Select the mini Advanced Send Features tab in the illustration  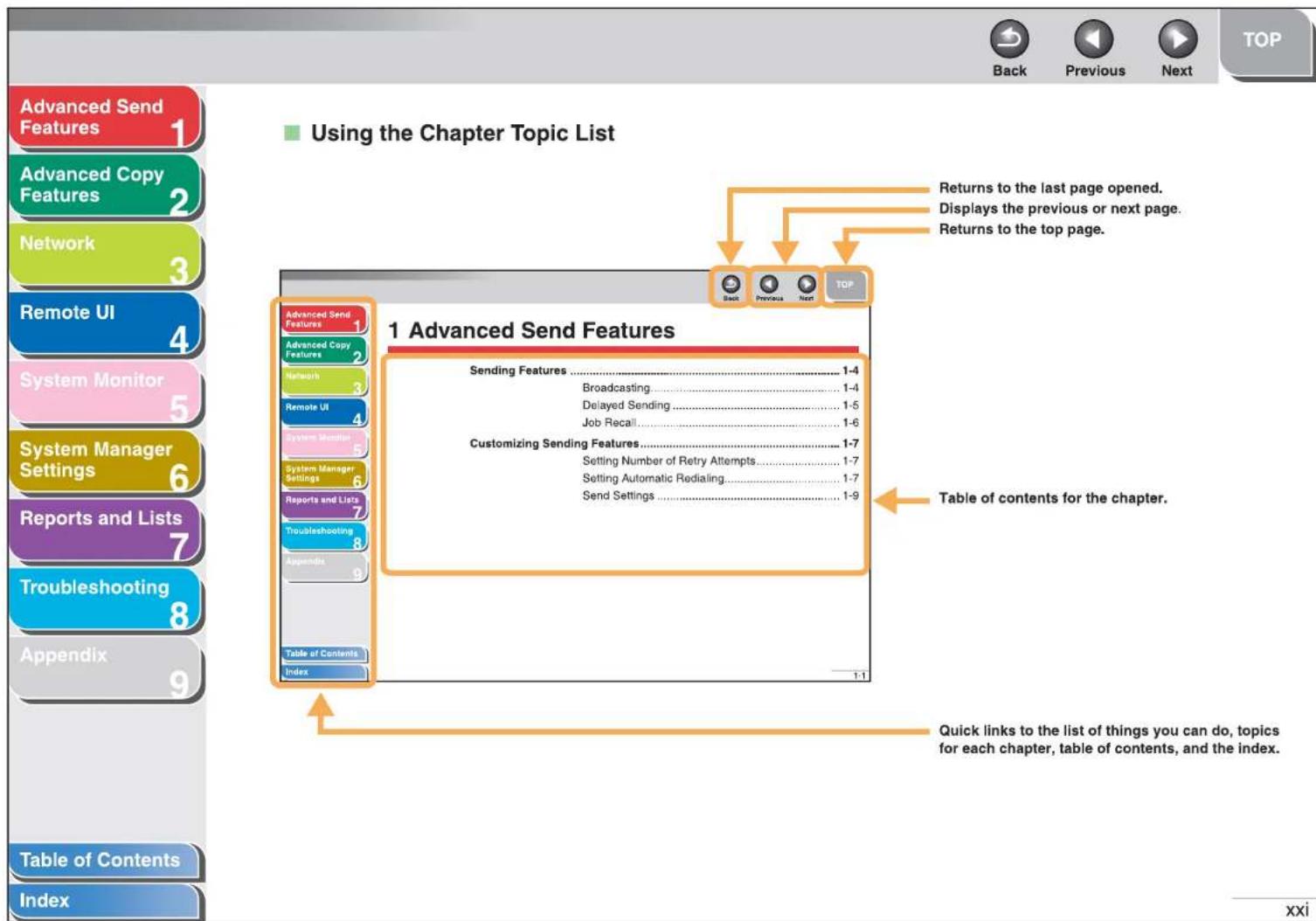323,319
